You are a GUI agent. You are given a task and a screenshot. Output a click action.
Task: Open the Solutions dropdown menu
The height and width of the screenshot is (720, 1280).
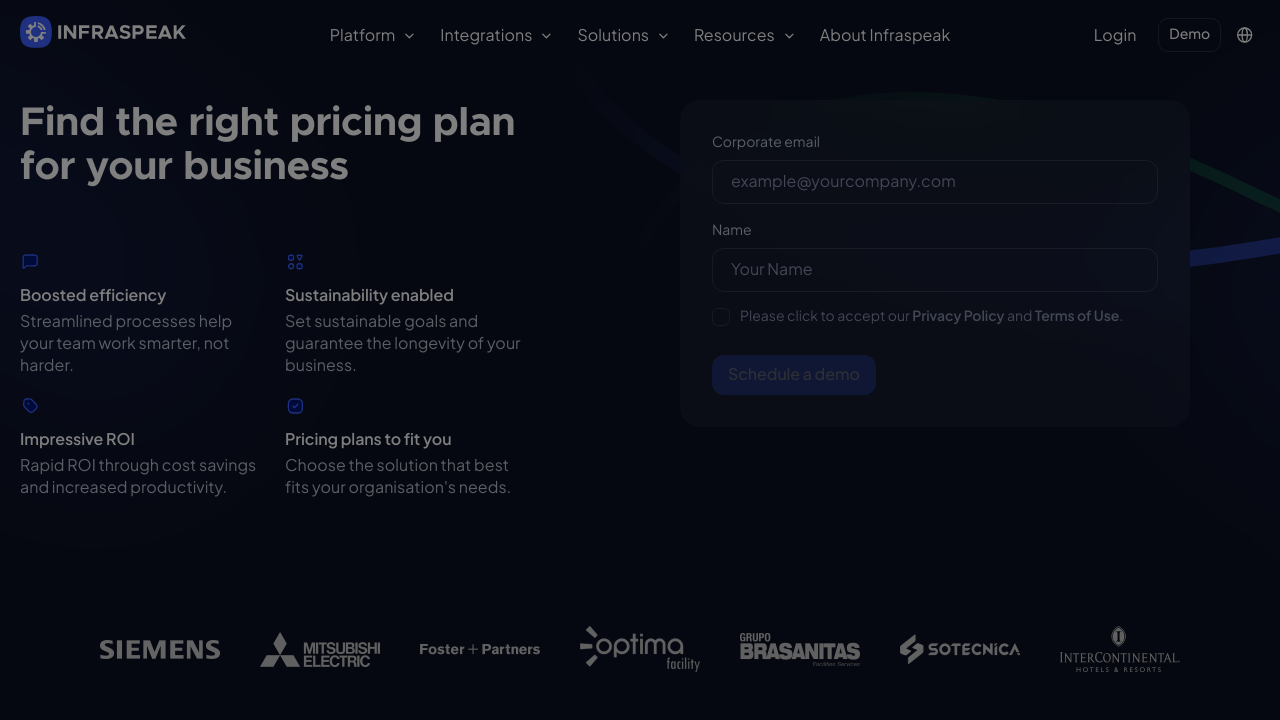[622, 36]
